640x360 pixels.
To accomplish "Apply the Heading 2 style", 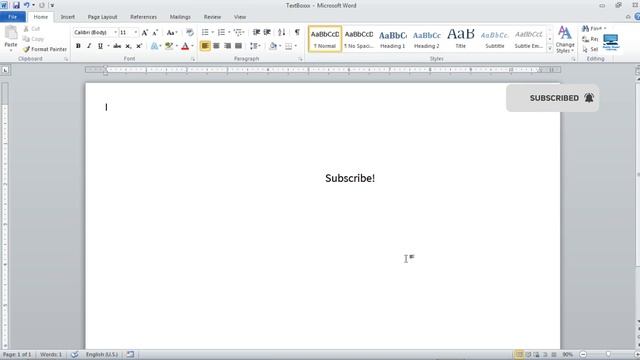I will (427, 39).
